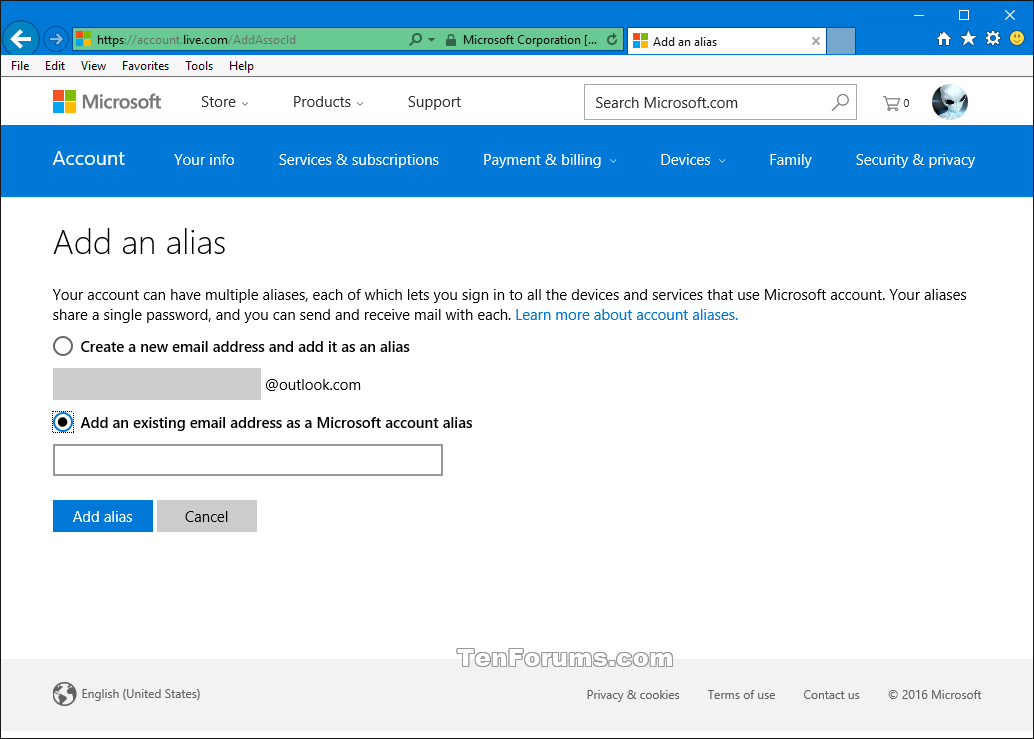1034x739 pixels.
Task: Refresh the page with the reload icon
Action: (612, 40)
